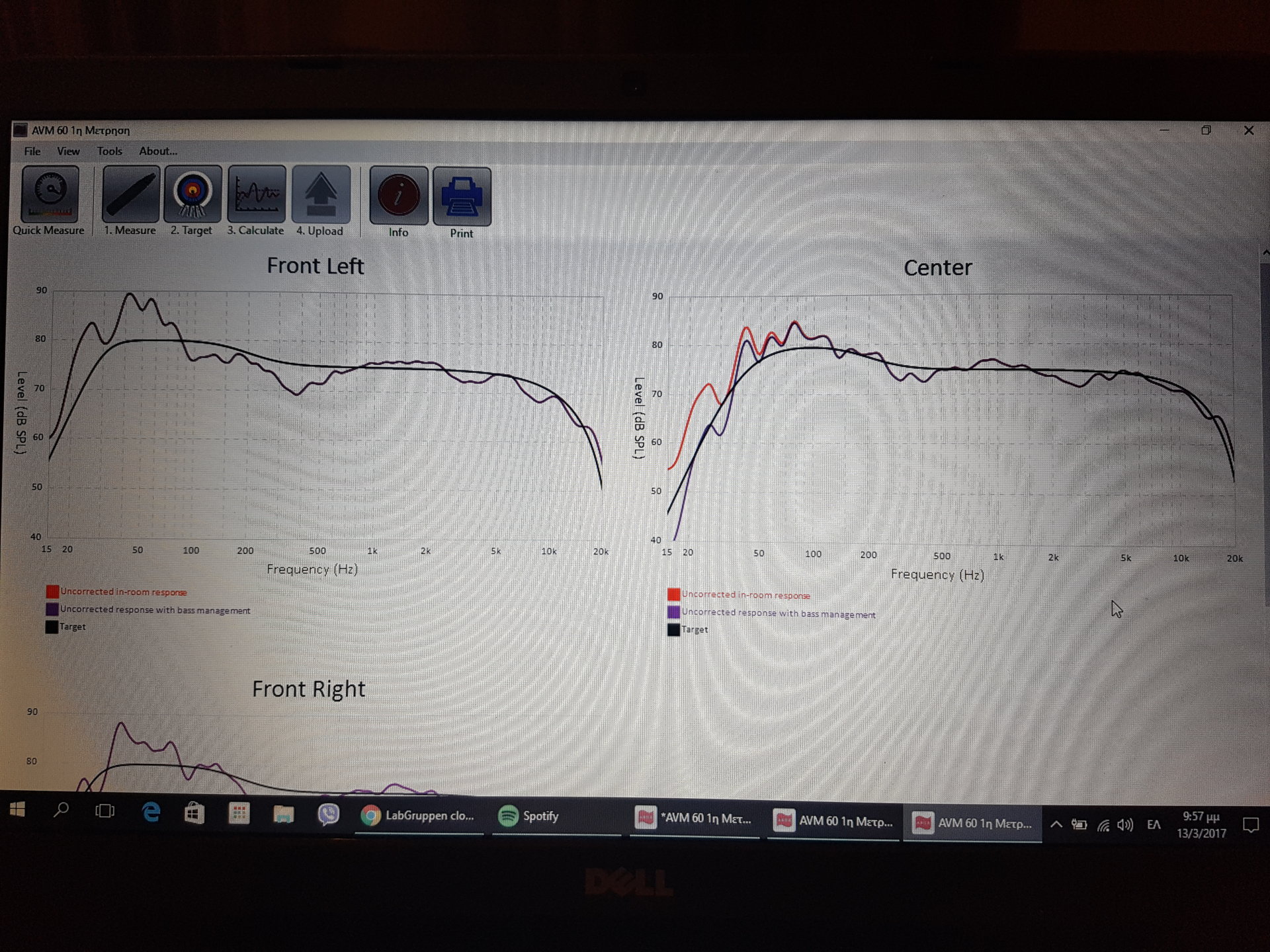Click the Windows Start button
Screen dimensions: 1270x952
pos(18,809)
